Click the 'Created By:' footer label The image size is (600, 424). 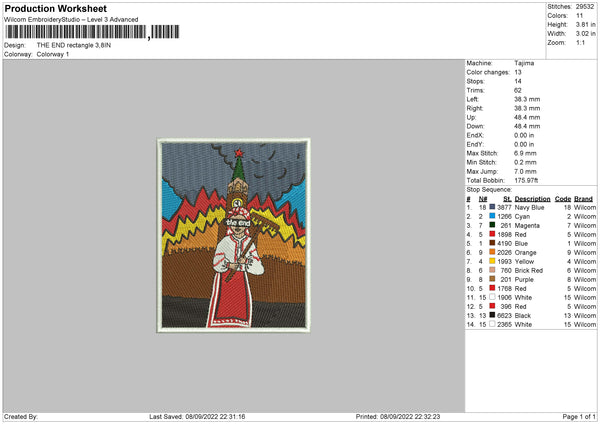pos(21,416)
